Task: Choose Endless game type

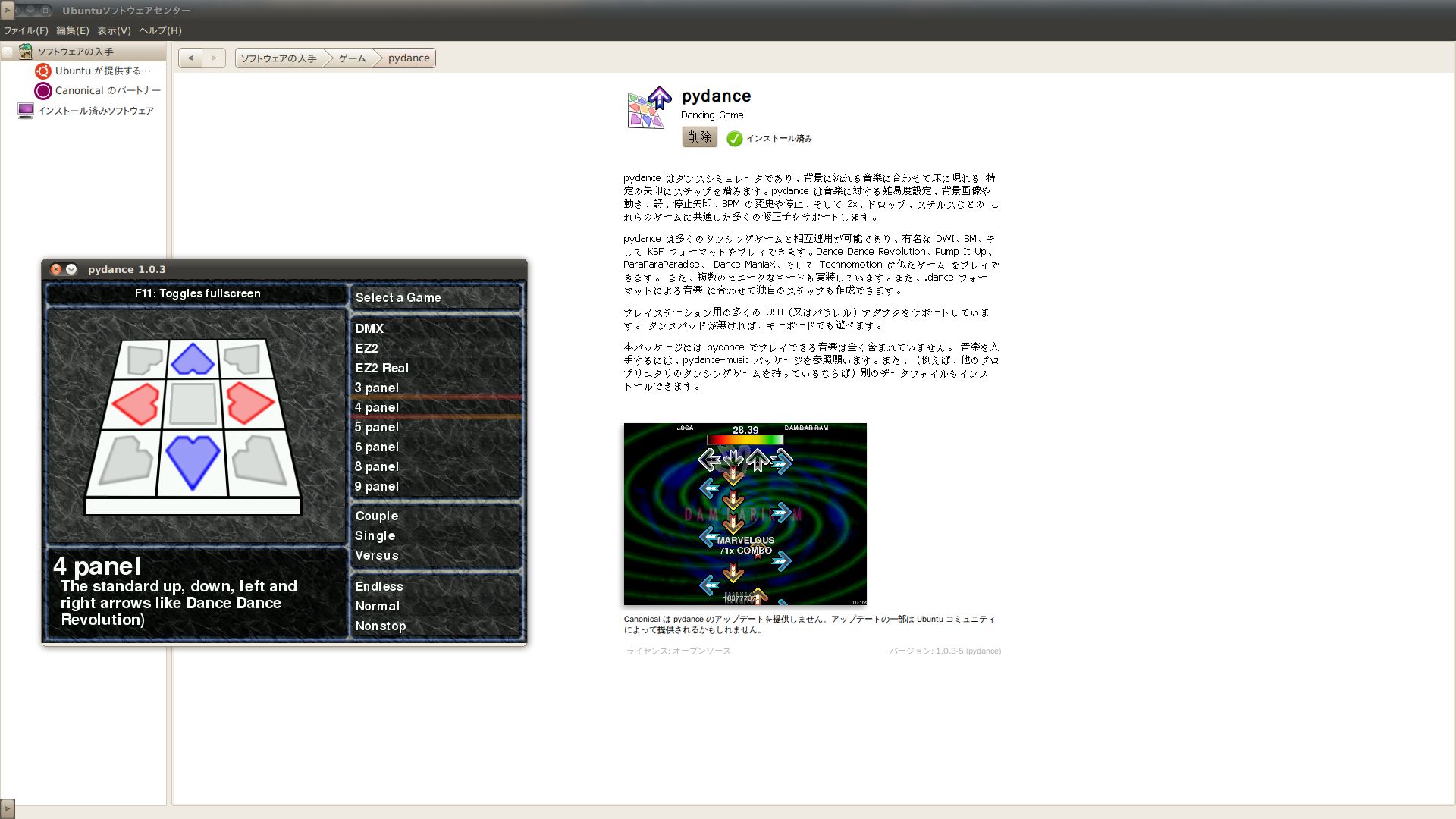Action: click(x=378, y=586)
